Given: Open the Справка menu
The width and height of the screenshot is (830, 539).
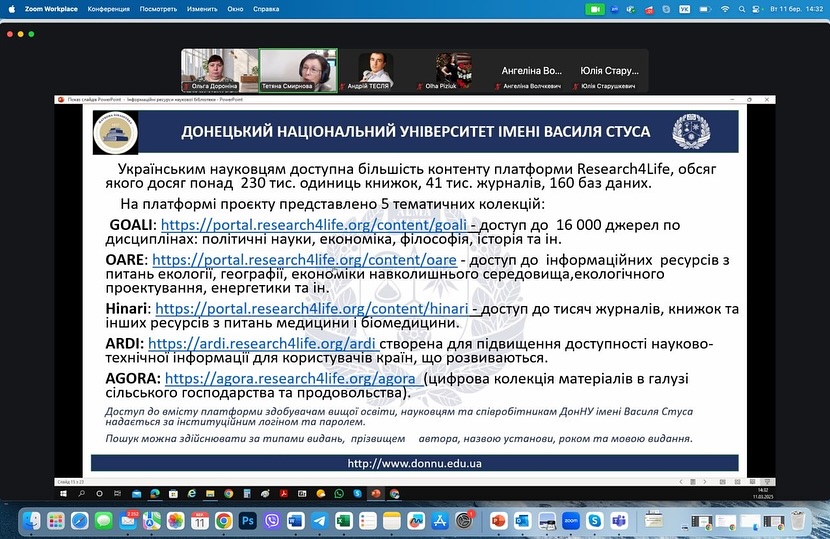Looking at the screenshot, I should pos(266,9).
